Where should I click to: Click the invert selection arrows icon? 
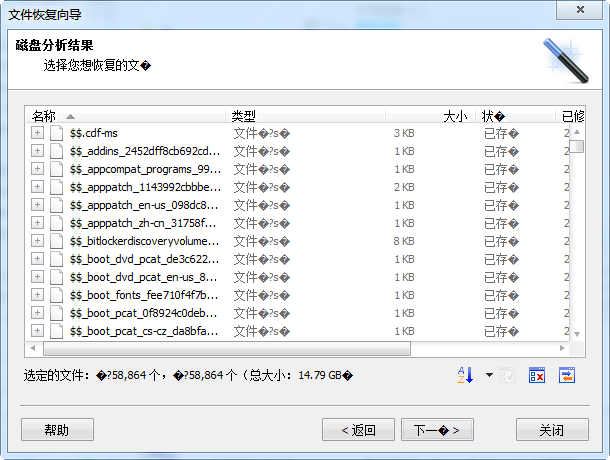(x=567, y=375)
